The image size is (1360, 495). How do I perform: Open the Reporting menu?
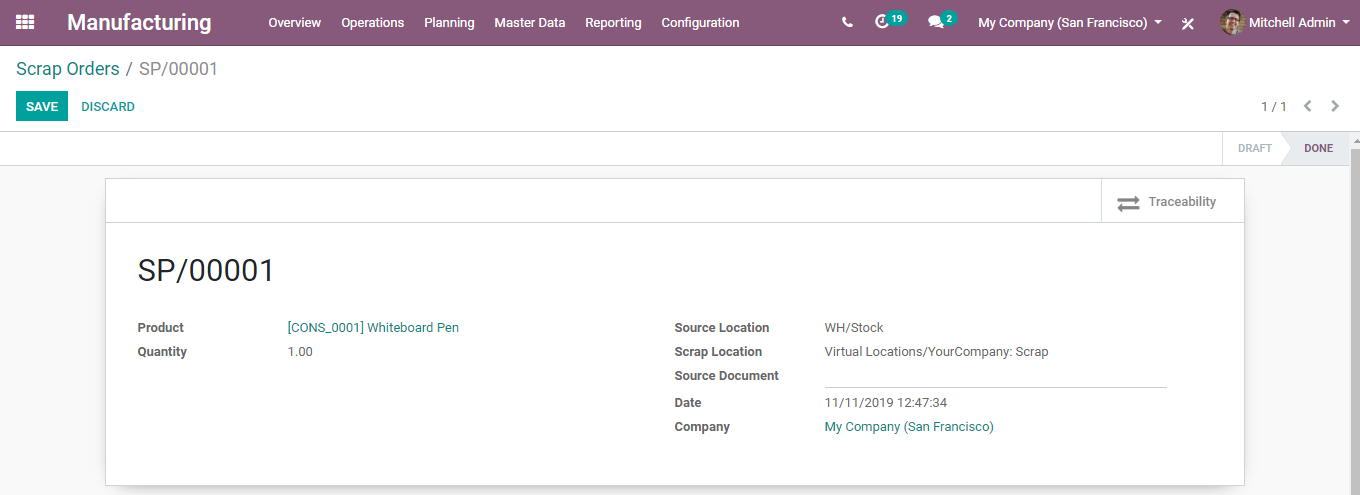point(613,22)
